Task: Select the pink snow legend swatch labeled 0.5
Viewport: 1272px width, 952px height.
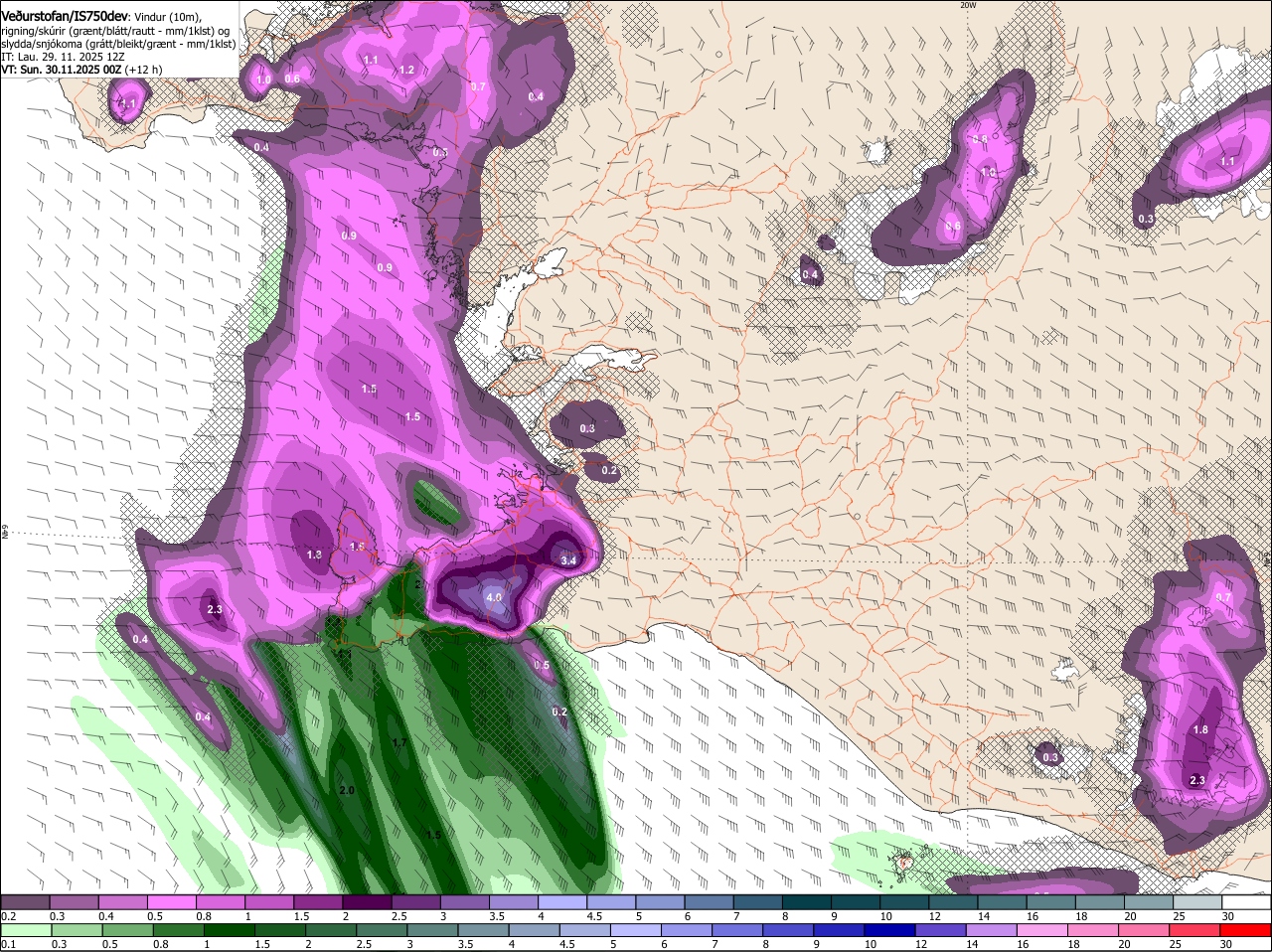Action: tap(171, 901)
